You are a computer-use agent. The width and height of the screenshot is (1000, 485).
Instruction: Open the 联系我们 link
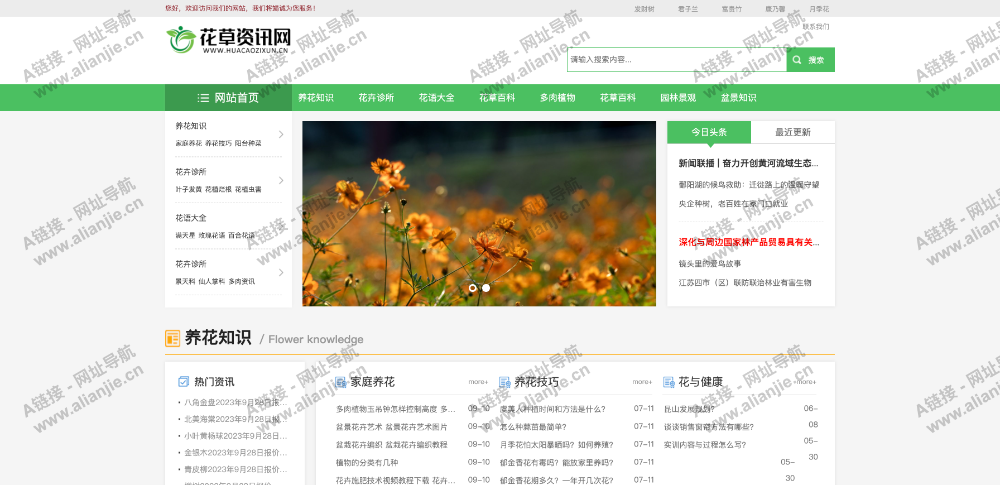pos(816,27)
